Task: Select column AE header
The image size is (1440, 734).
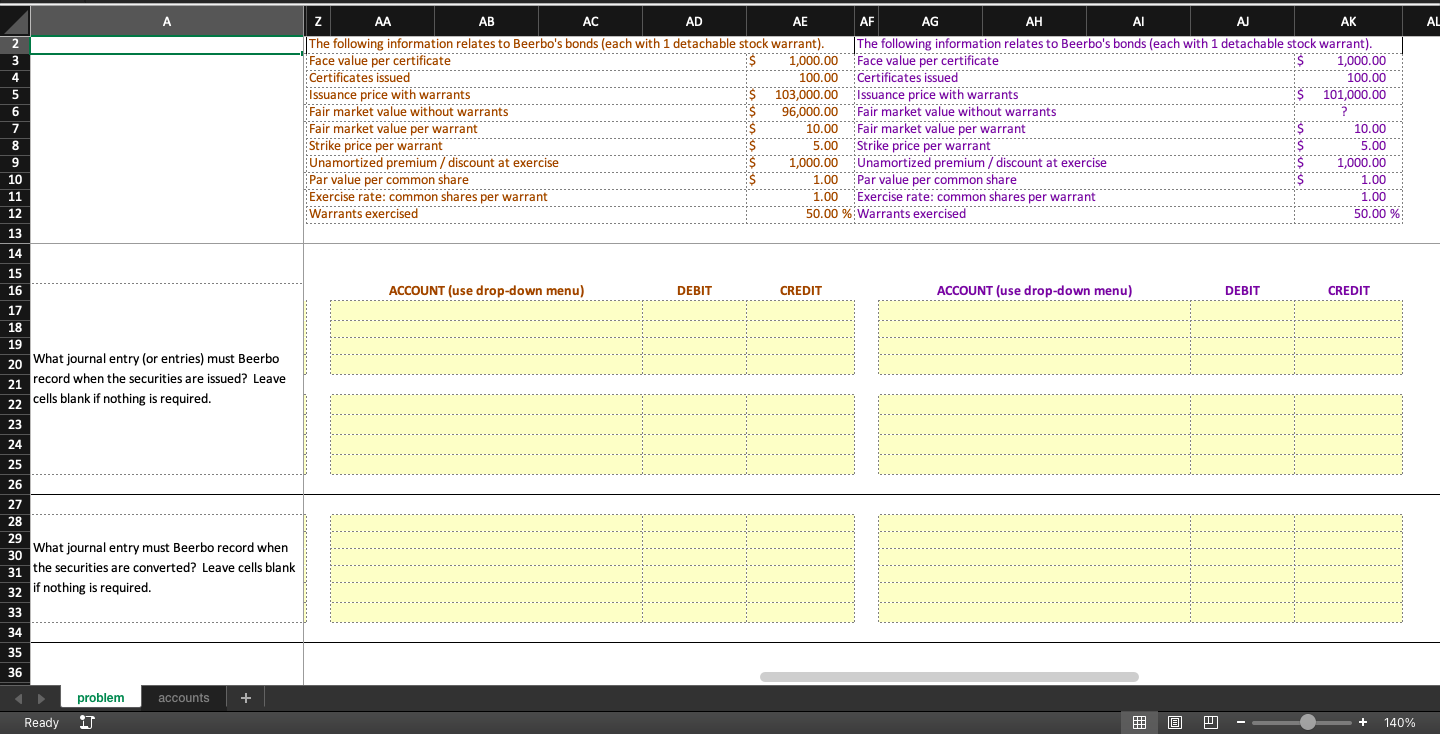Action: pos(800,21)
